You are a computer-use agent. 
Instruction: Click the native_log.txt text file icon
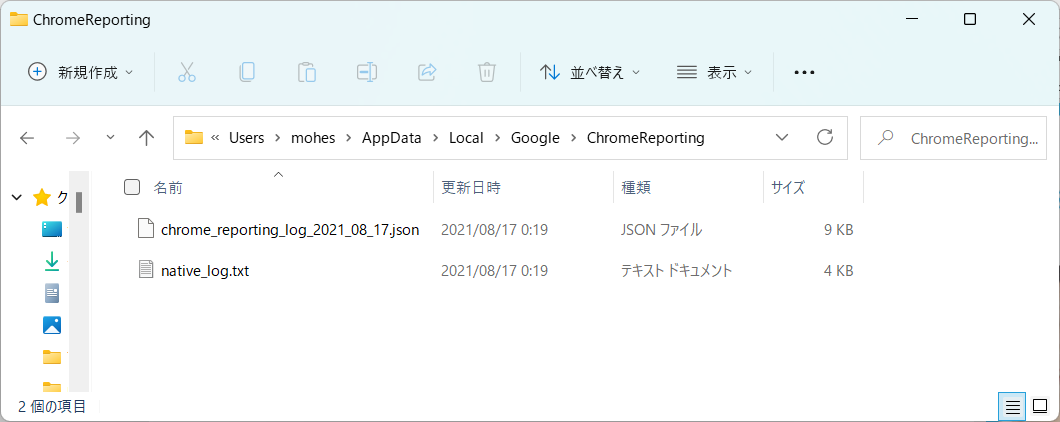pyautogui.click(x=146, y=271)
